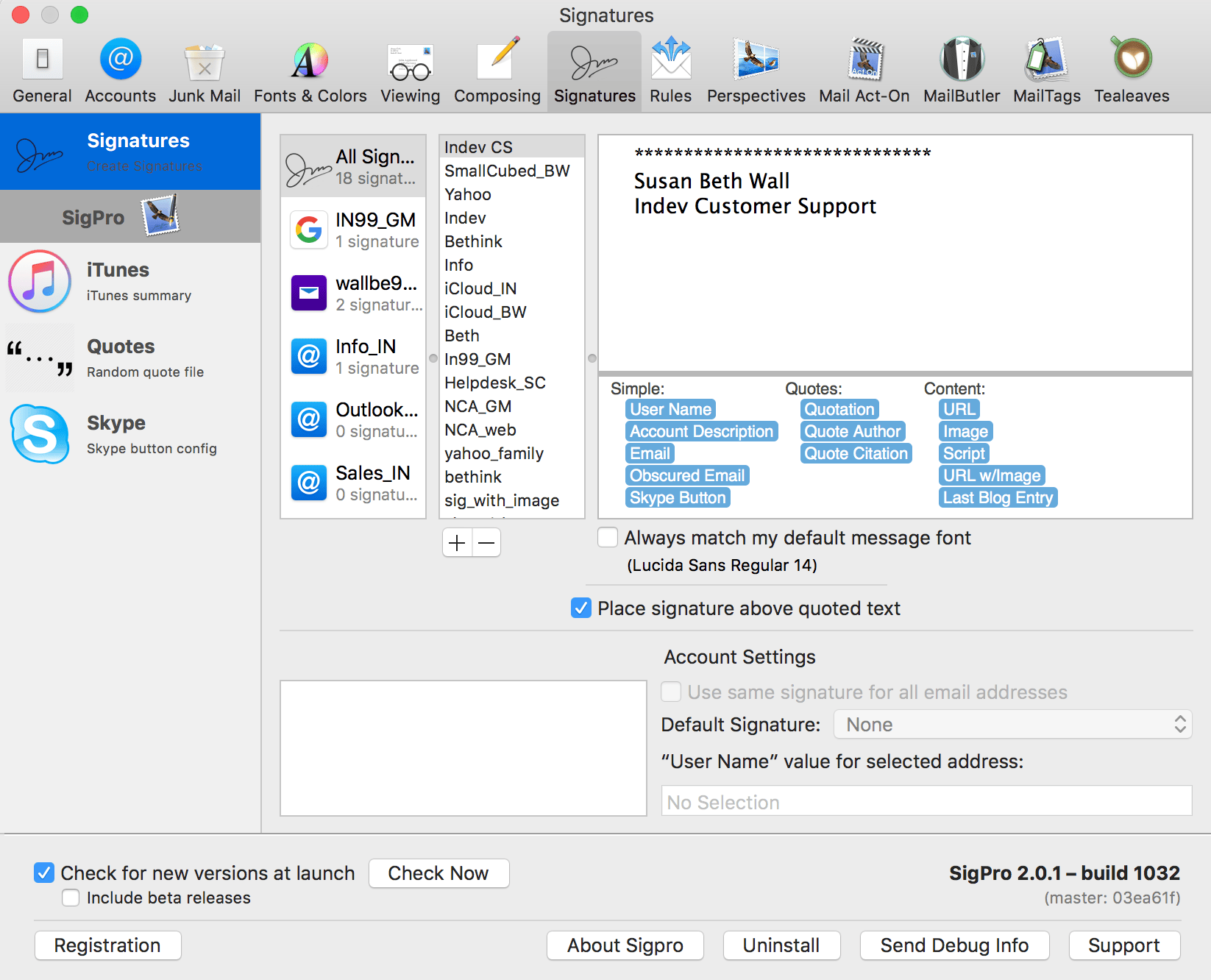Click the User Name value field
The height and width of the screenshot is (980, 1211).
click(926, 801)
